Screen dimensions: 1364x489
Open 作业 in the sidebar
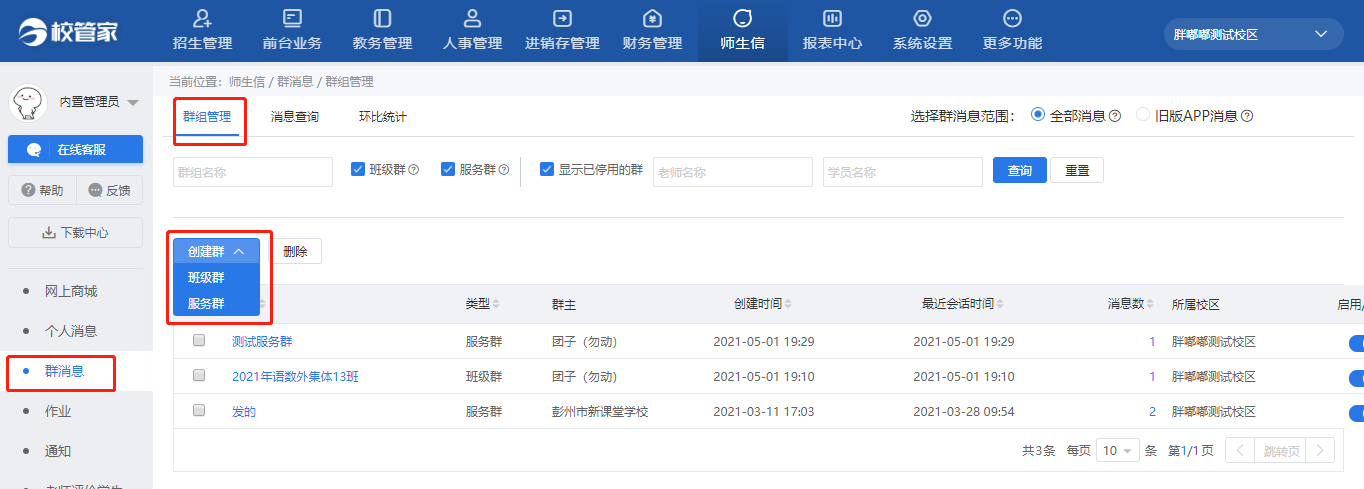coord(58,411)
